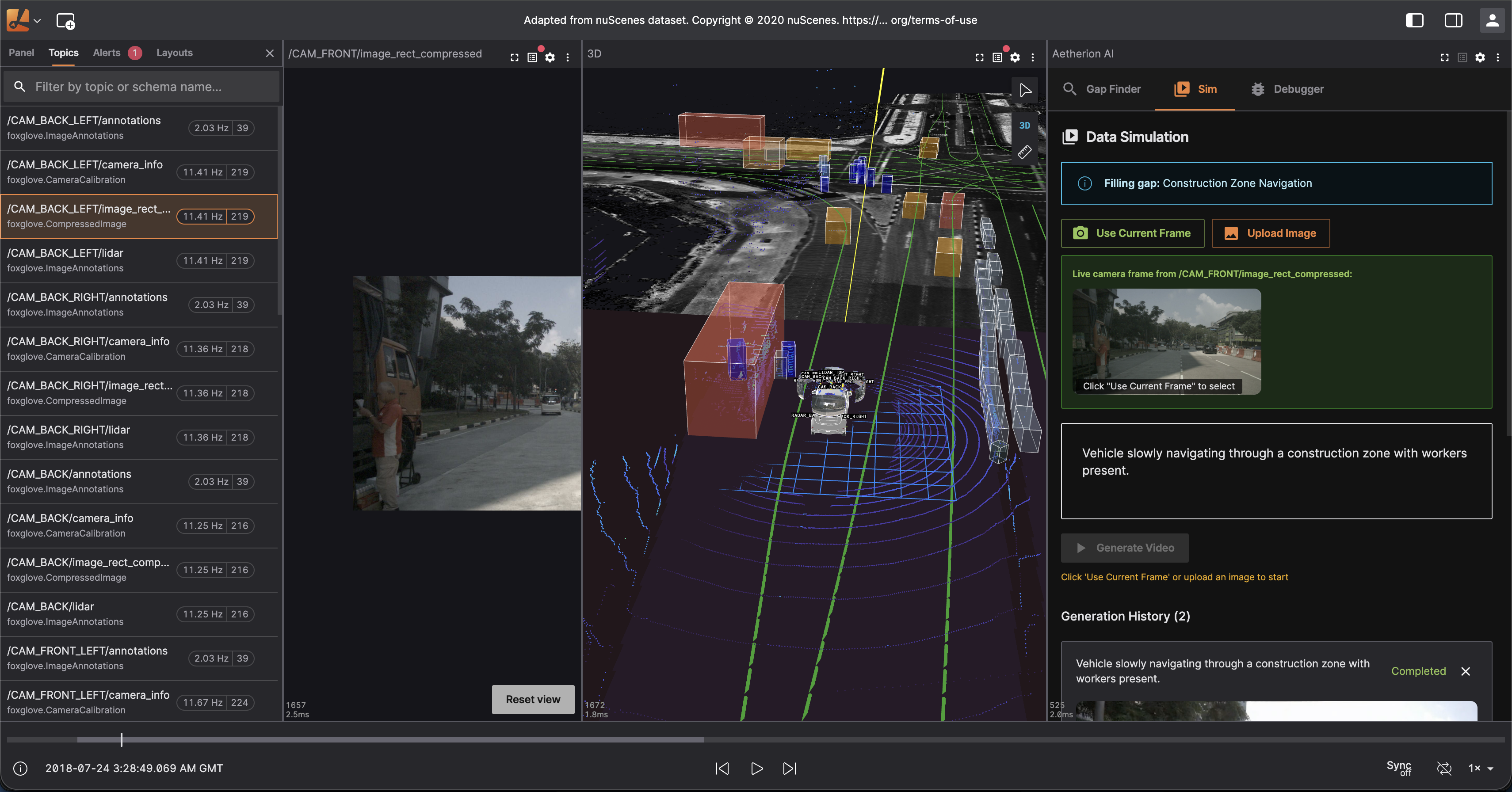Click the Use Current Frame button

[1132, 233]
